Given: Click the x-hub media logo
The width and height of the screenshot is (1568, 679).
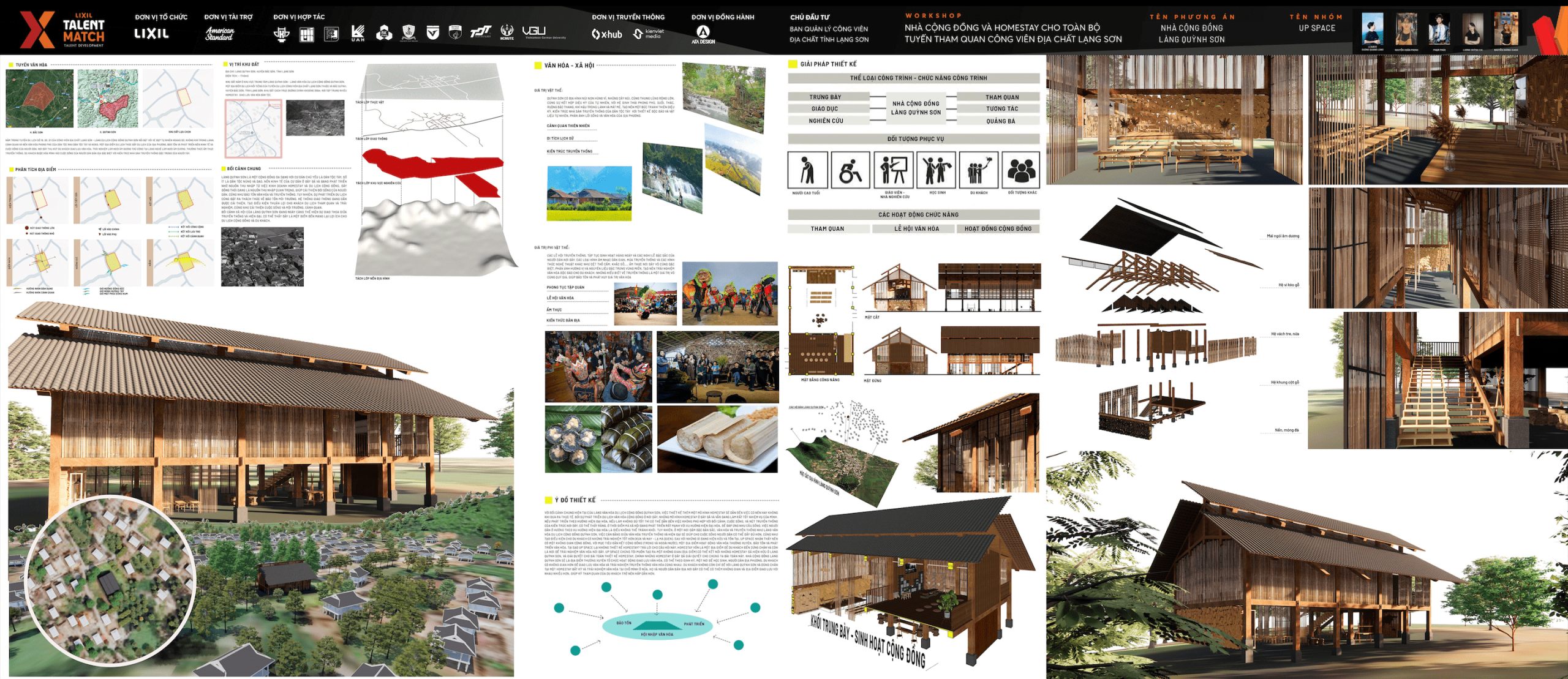Looking at the screenshot, I should (x=607, y=34).
